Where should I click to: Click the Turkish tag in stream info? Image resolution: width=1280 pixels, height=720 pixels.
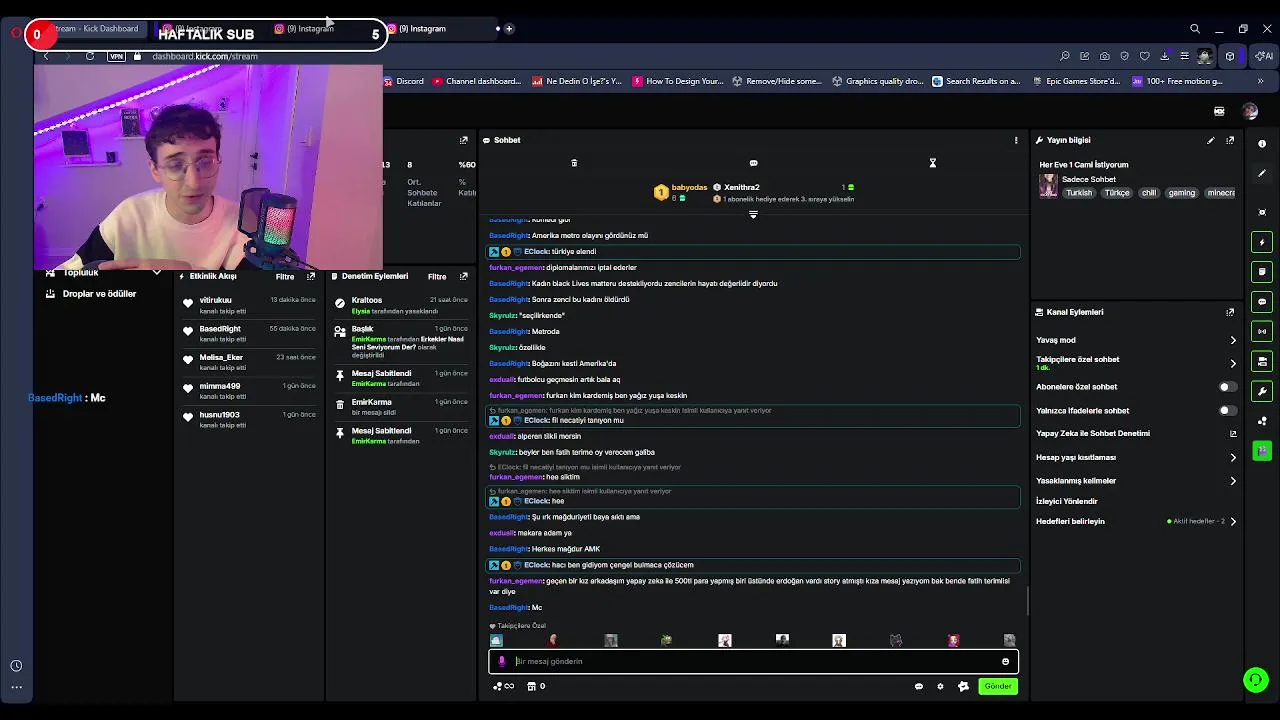(x=1079, y=193)
